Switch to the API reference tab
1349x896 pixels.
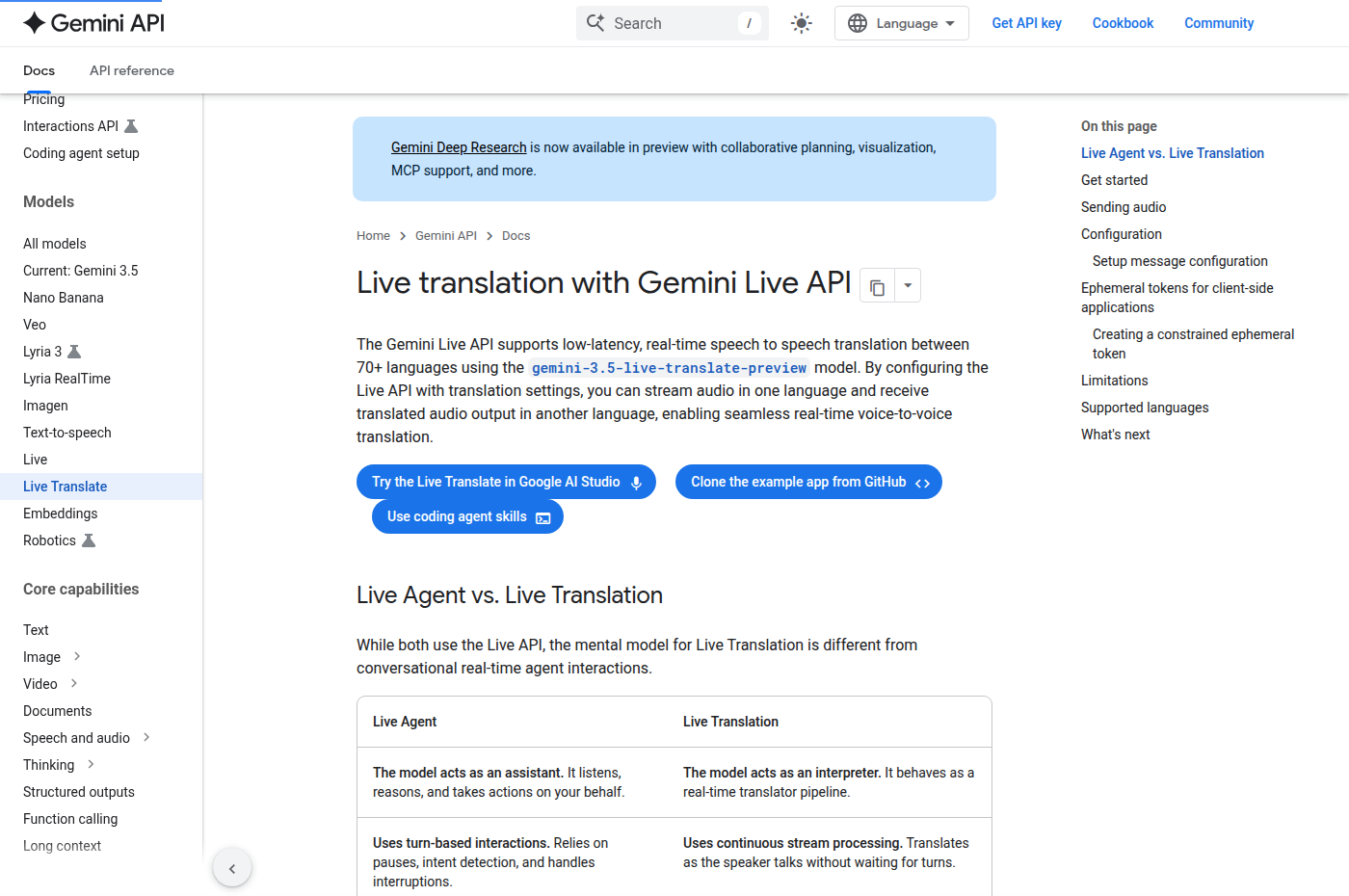click(x=132, y=70)
